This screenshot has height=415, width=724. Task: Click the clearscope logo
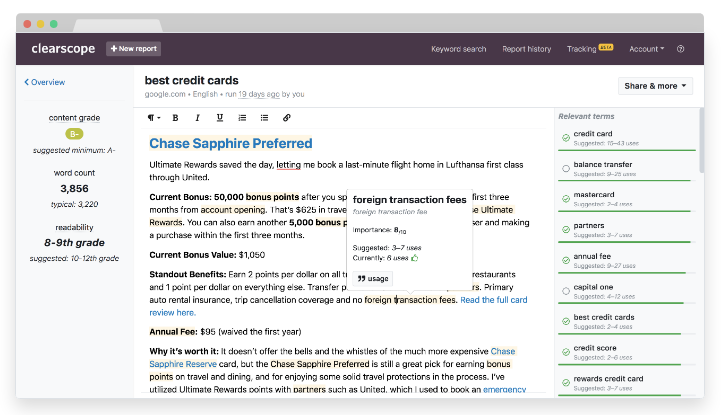pyautogui.click(x=63, y=48)
